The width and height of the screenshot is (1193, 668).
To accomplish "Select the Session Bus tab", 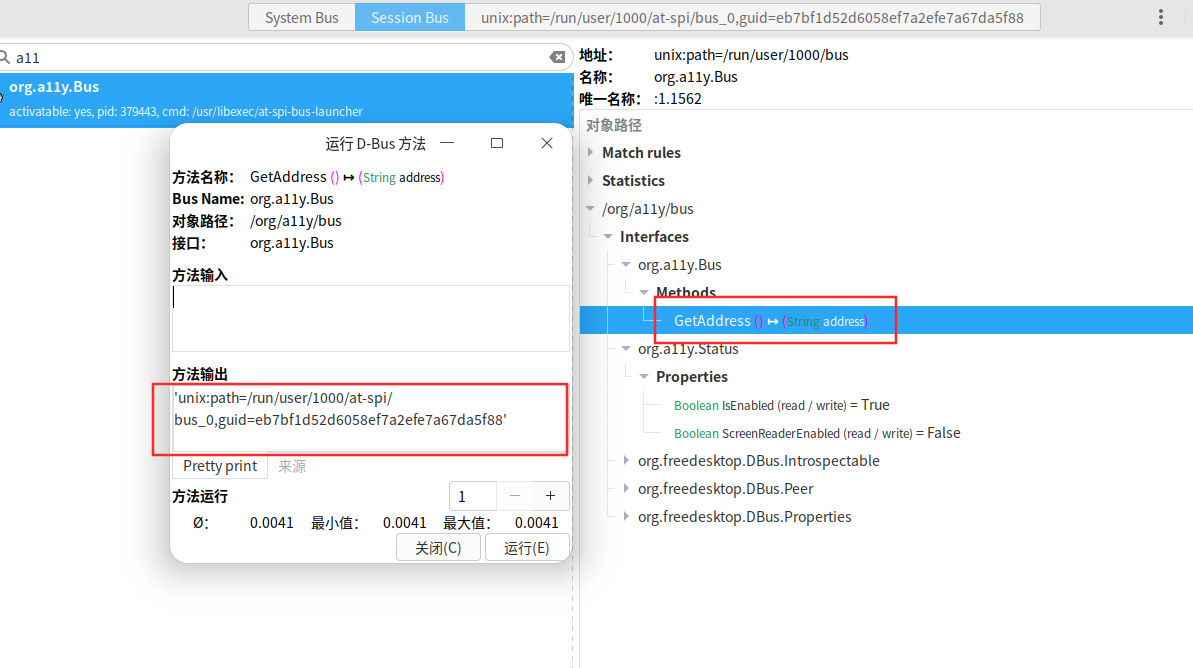I will (x=409, y=17).
